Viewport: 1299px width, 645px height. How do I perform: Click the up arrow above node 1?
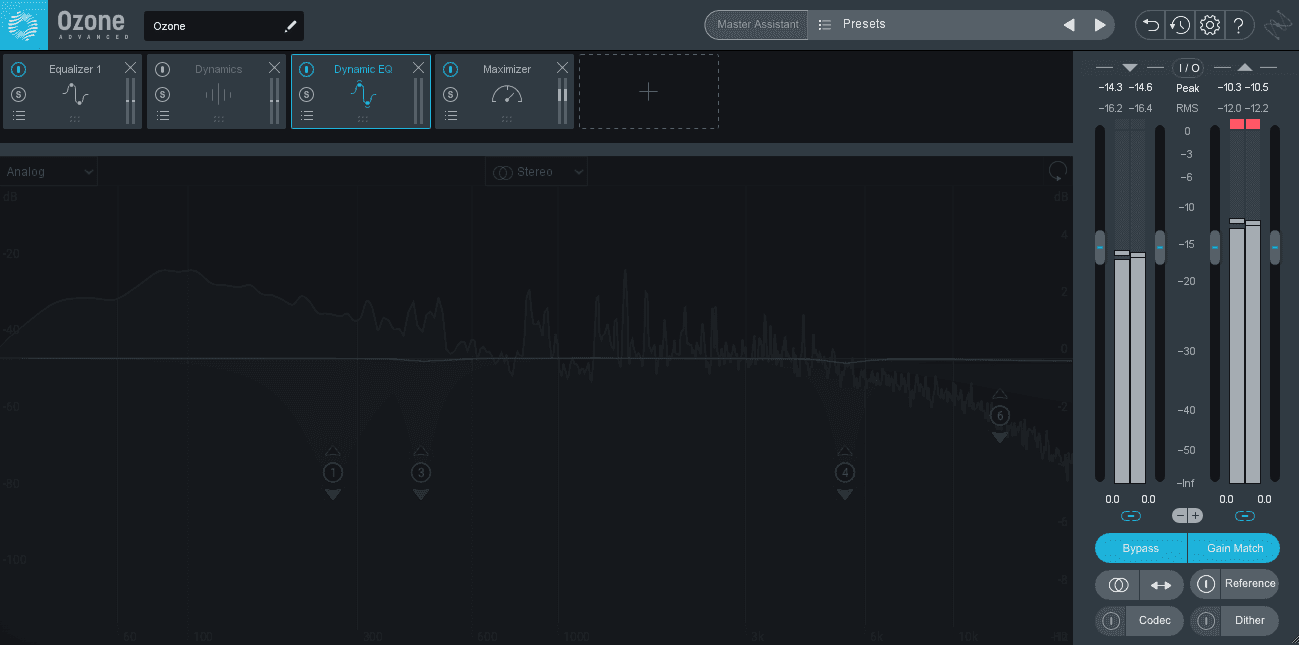(x=333, y=451)
